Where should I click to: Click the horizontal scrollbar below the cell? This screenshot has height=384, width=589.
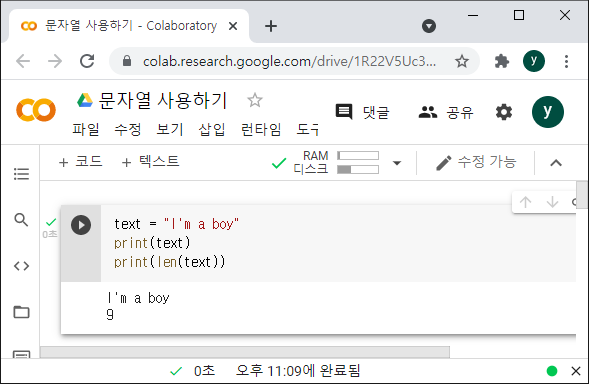click(x=245, y=352)
